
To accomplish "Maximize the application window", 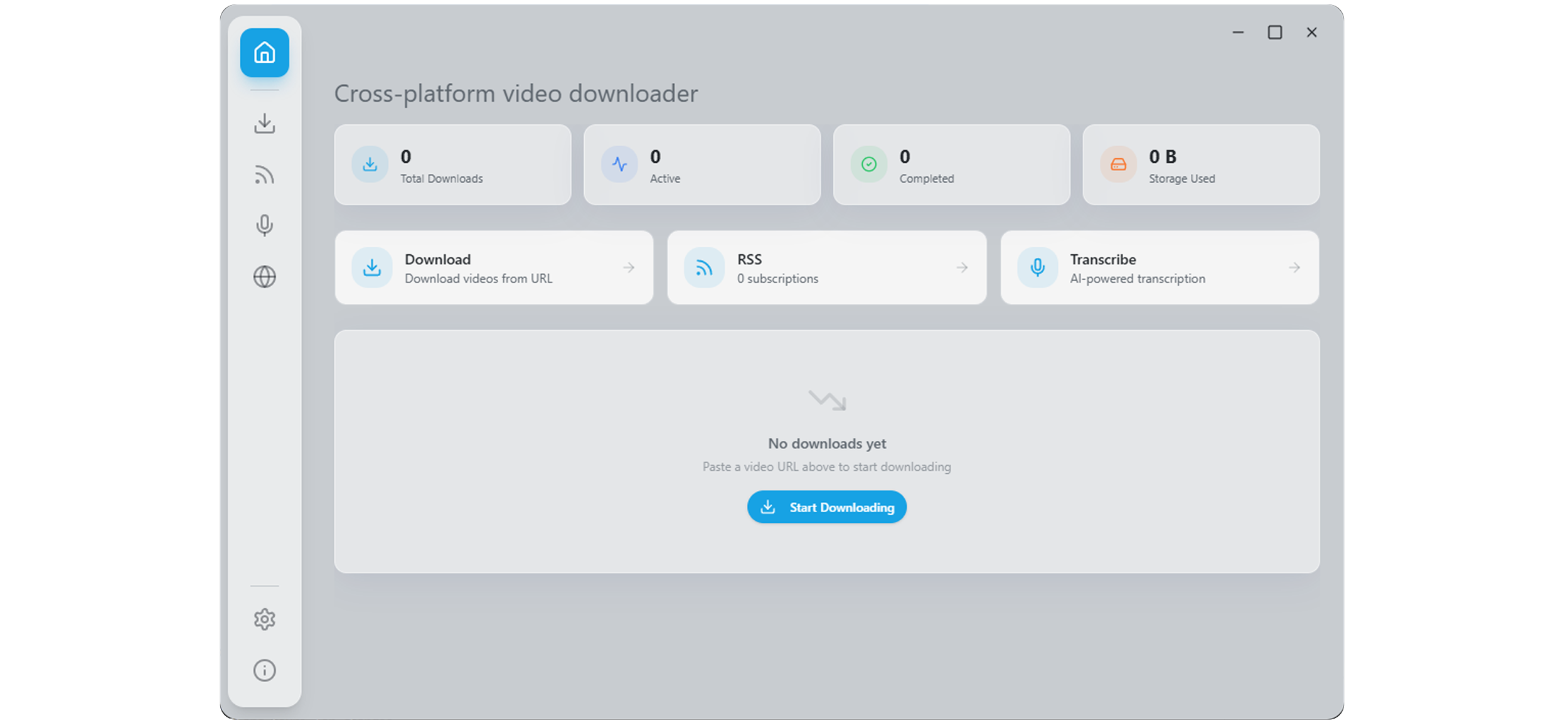I will coord(1274,33).
